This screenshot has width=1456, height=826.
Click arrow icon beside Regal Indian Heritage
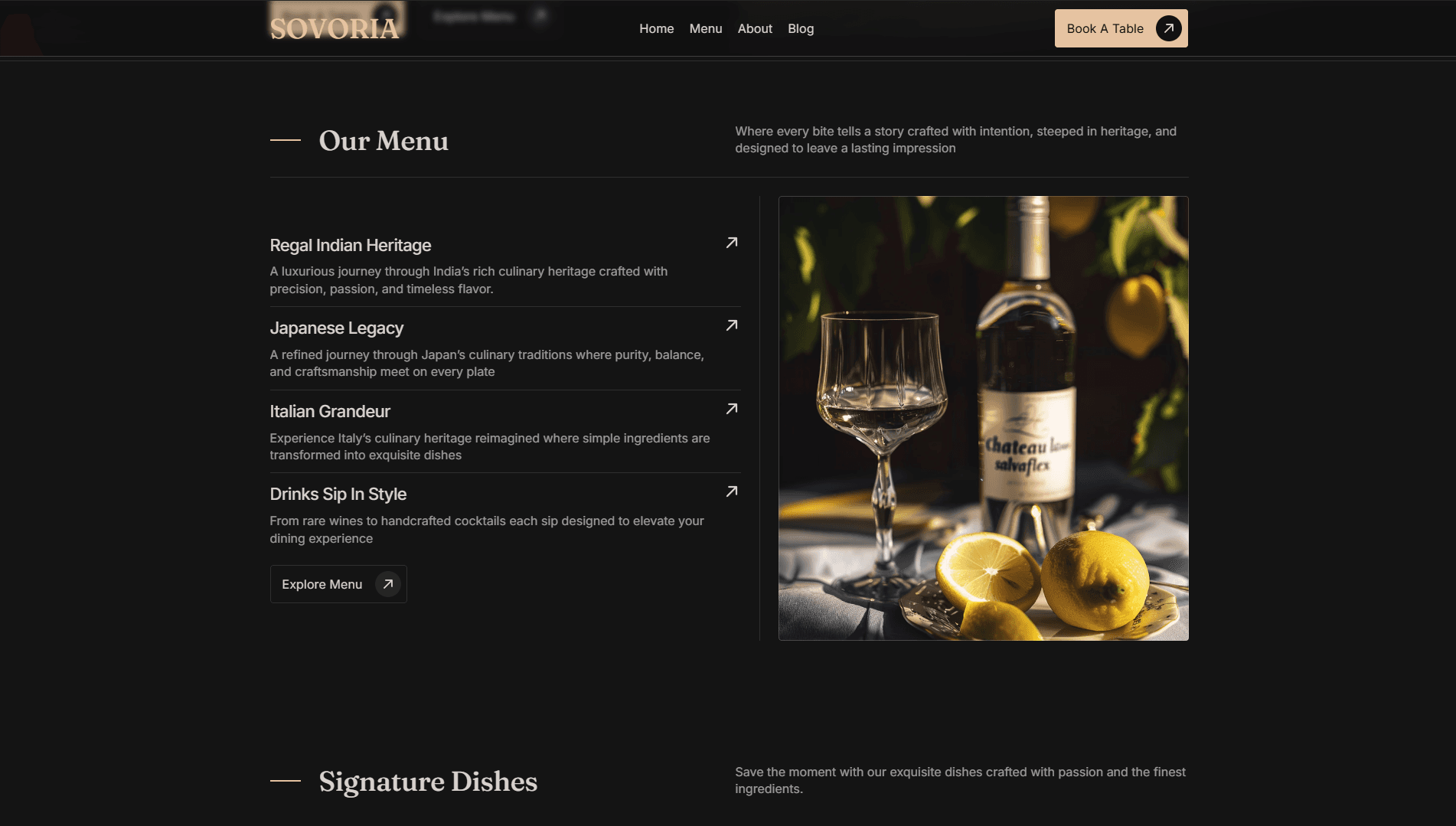[x=732, y=243]
